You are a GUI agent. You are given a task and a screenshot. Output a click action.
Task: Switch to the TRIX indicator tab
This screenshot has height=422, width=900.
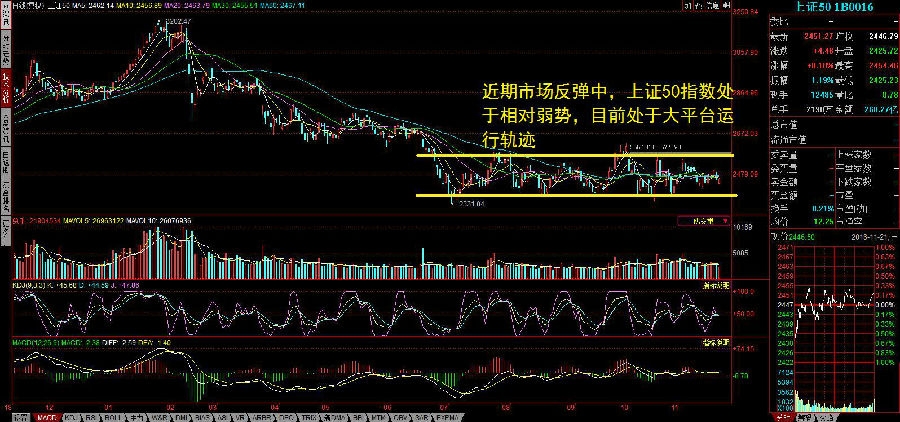tap(308, 417)
